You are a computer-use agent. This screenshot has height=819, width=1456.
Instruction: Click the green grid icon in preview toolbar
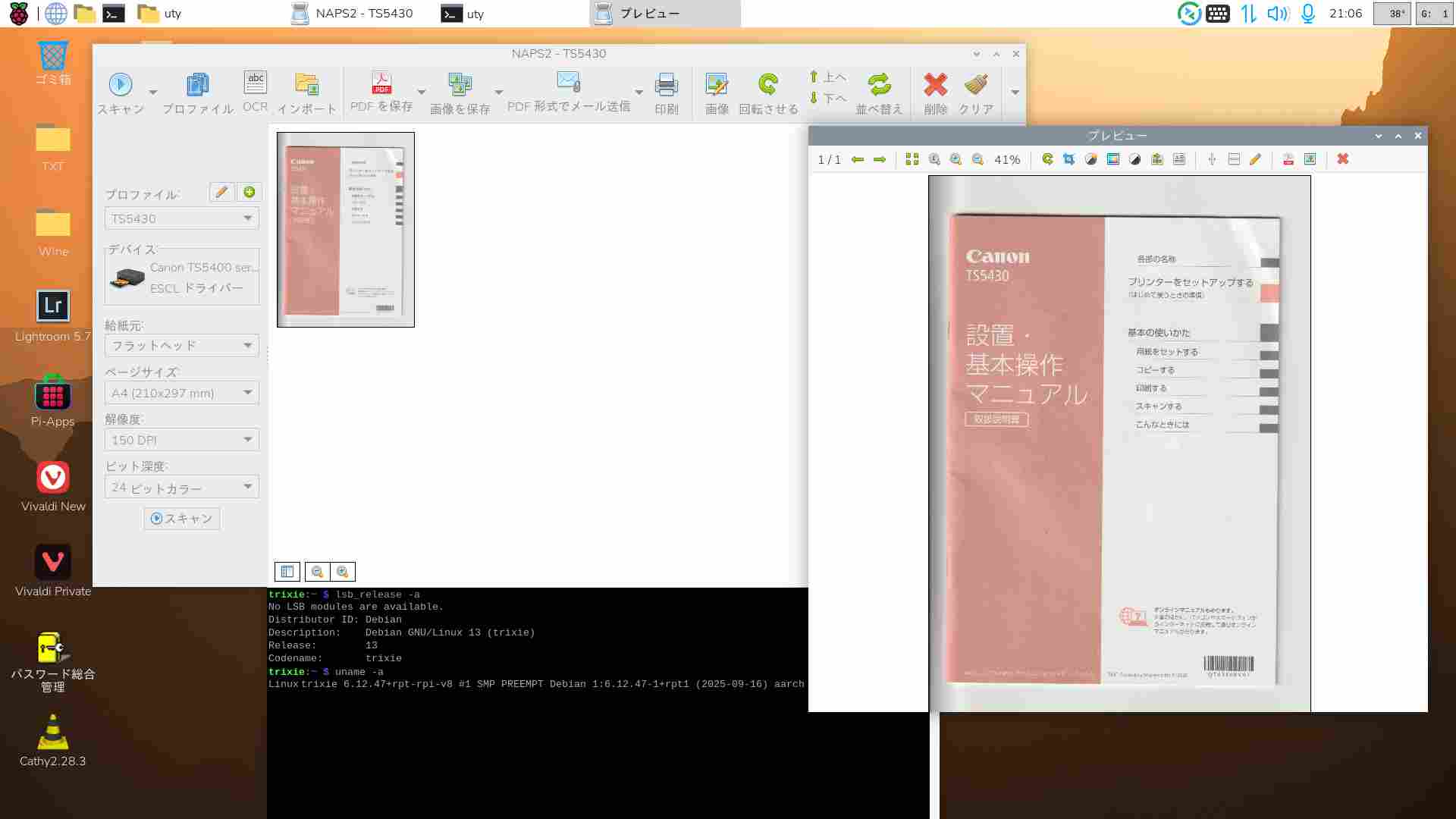pos(912,159)
